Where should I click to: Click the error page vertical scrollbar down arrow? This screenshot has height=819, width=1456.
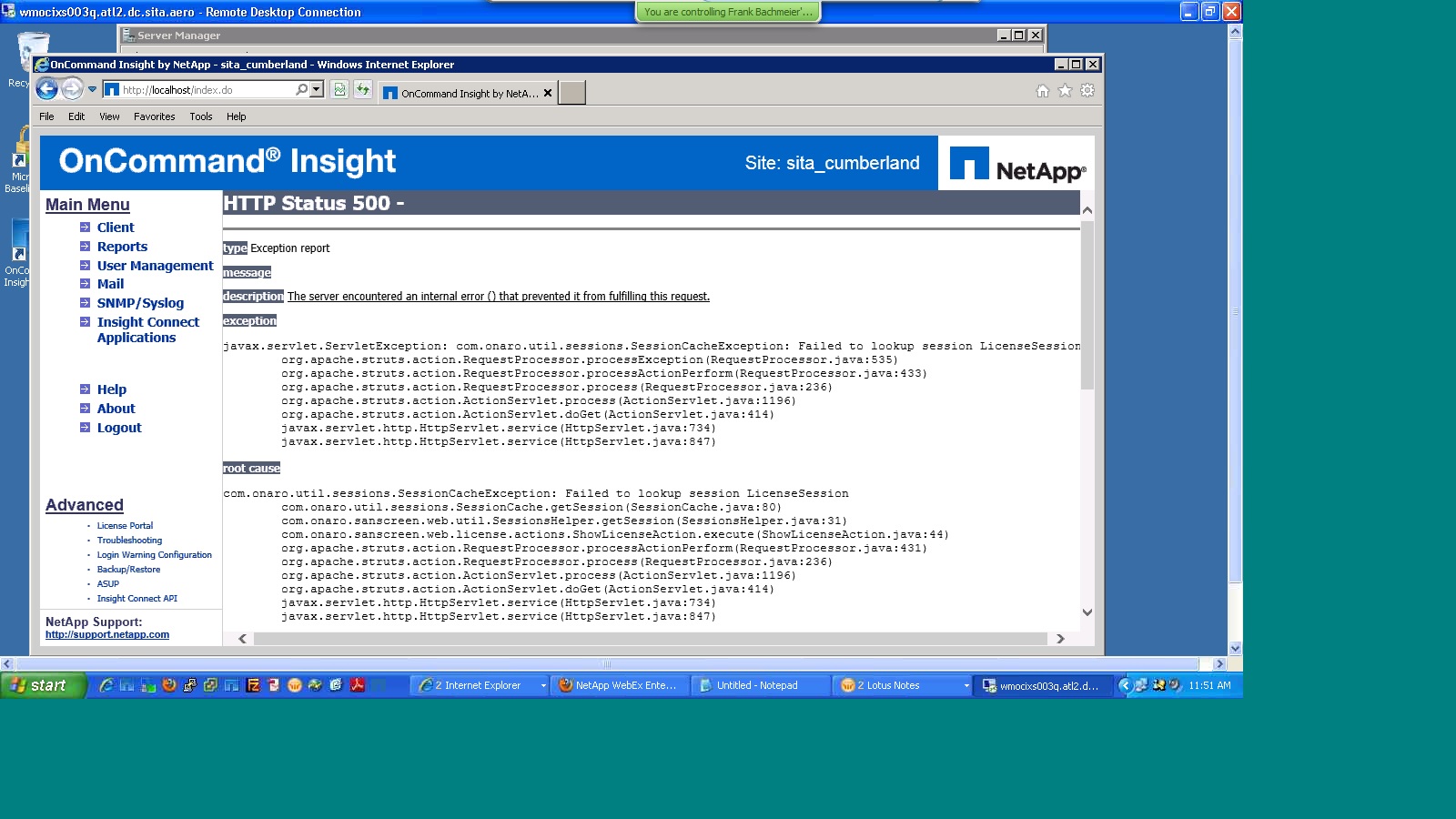[1087, 612]
